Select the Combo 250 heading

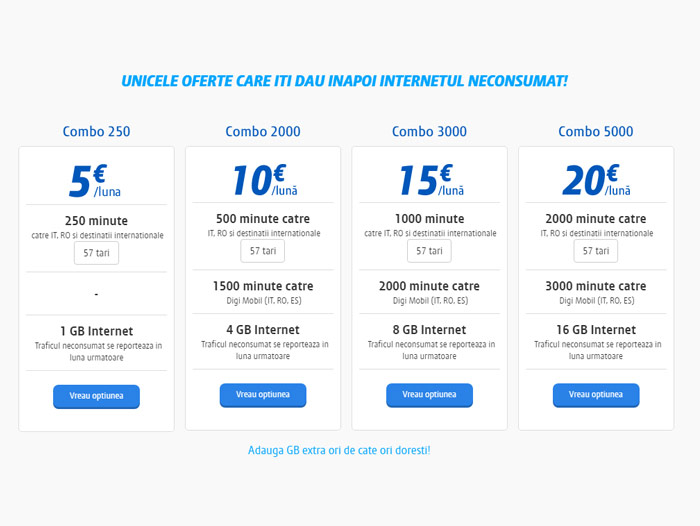pos(96,131)
